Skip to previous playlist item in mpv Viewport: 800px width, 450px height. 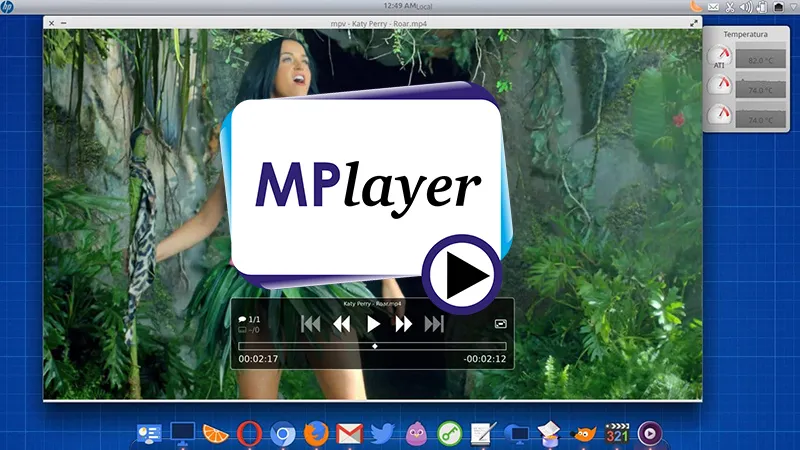click(x=311, y=324)
